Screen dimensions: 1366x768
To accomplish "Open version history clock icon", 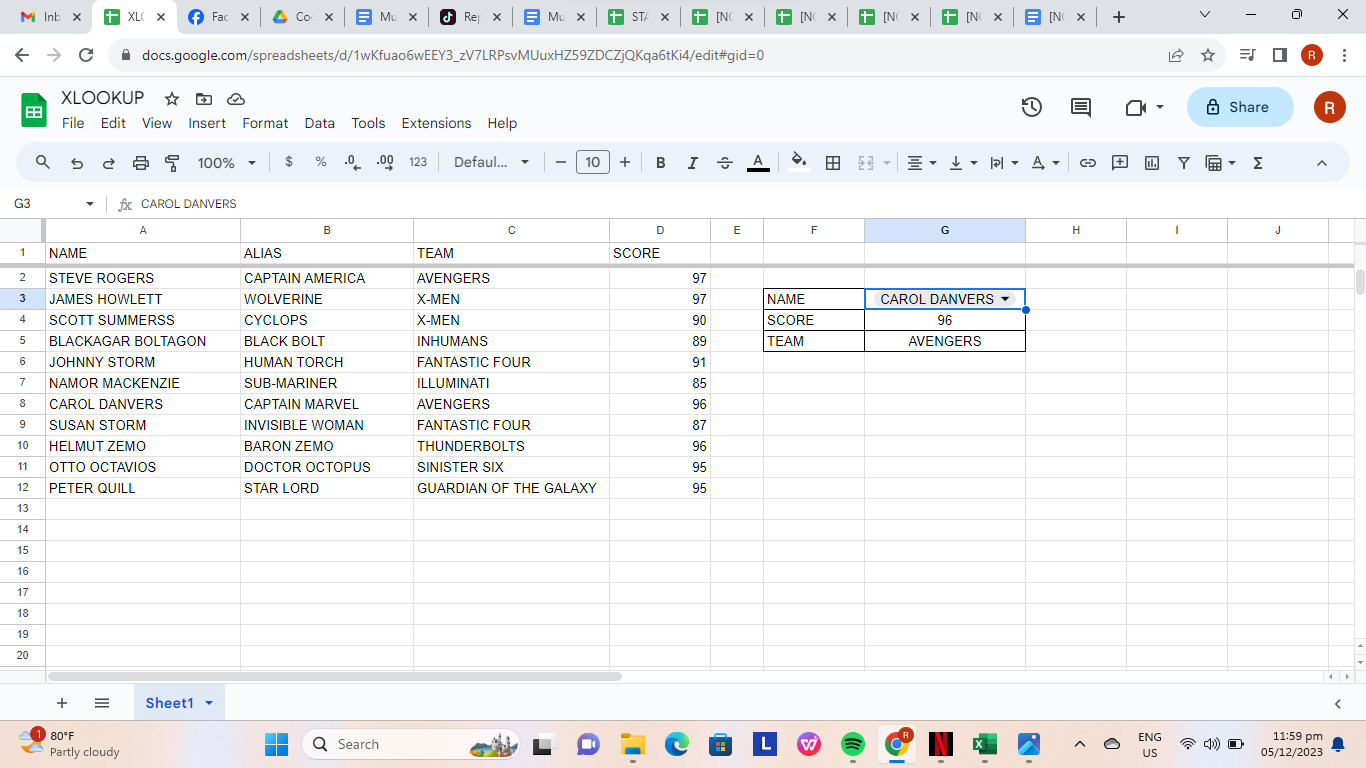I will 1032,107.
